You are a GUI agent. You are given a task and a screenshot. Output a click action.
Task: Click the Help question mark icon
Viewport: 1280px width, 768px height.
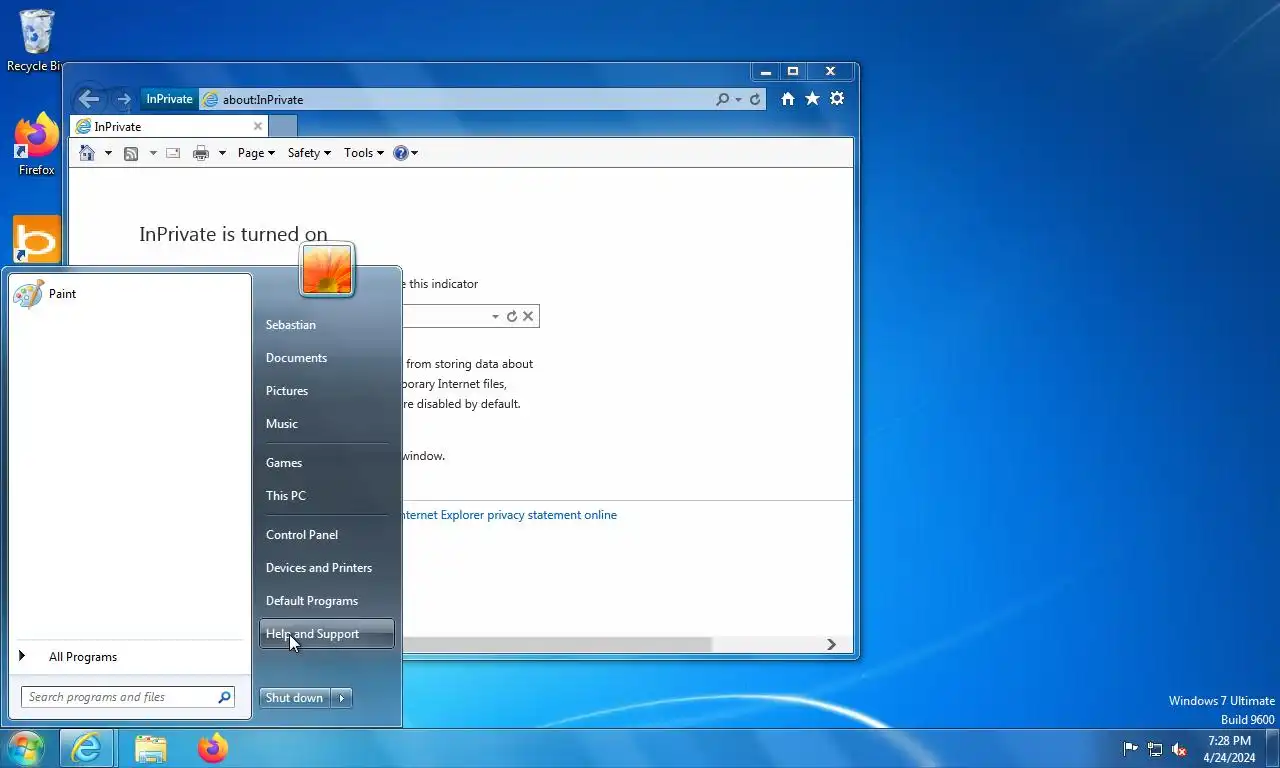pos(401,153)
